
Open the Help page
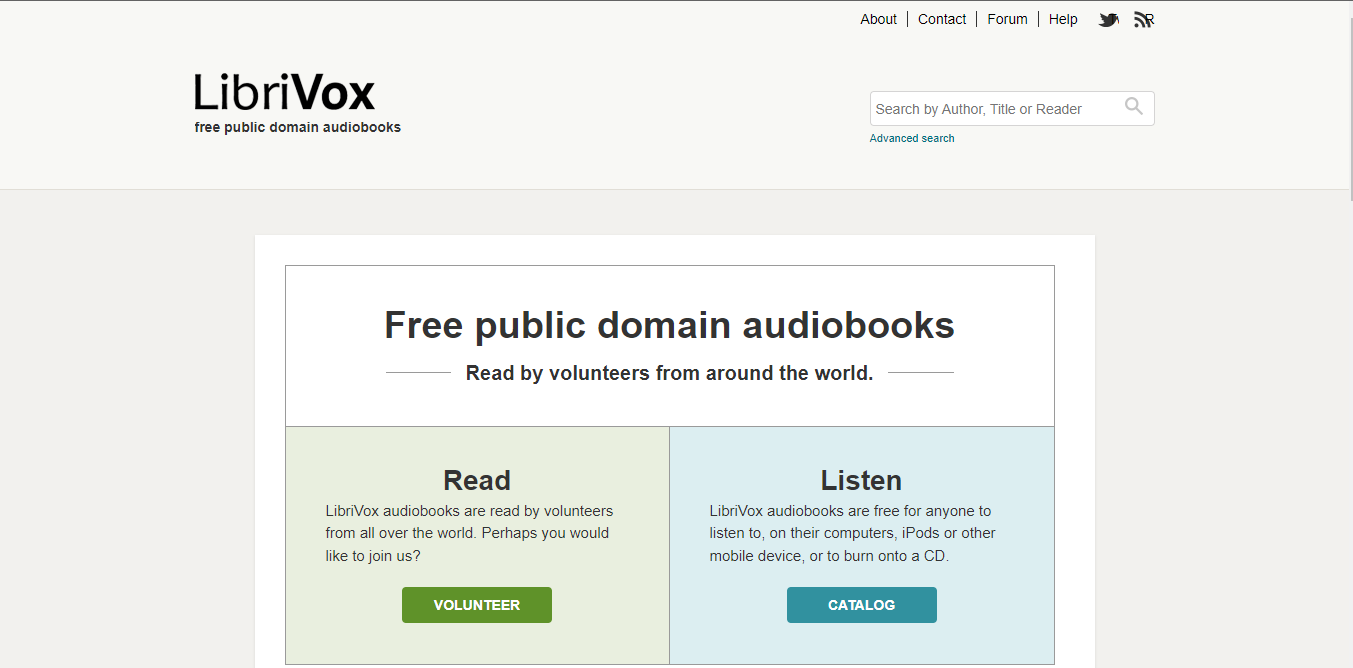[x=1063, y=19]
